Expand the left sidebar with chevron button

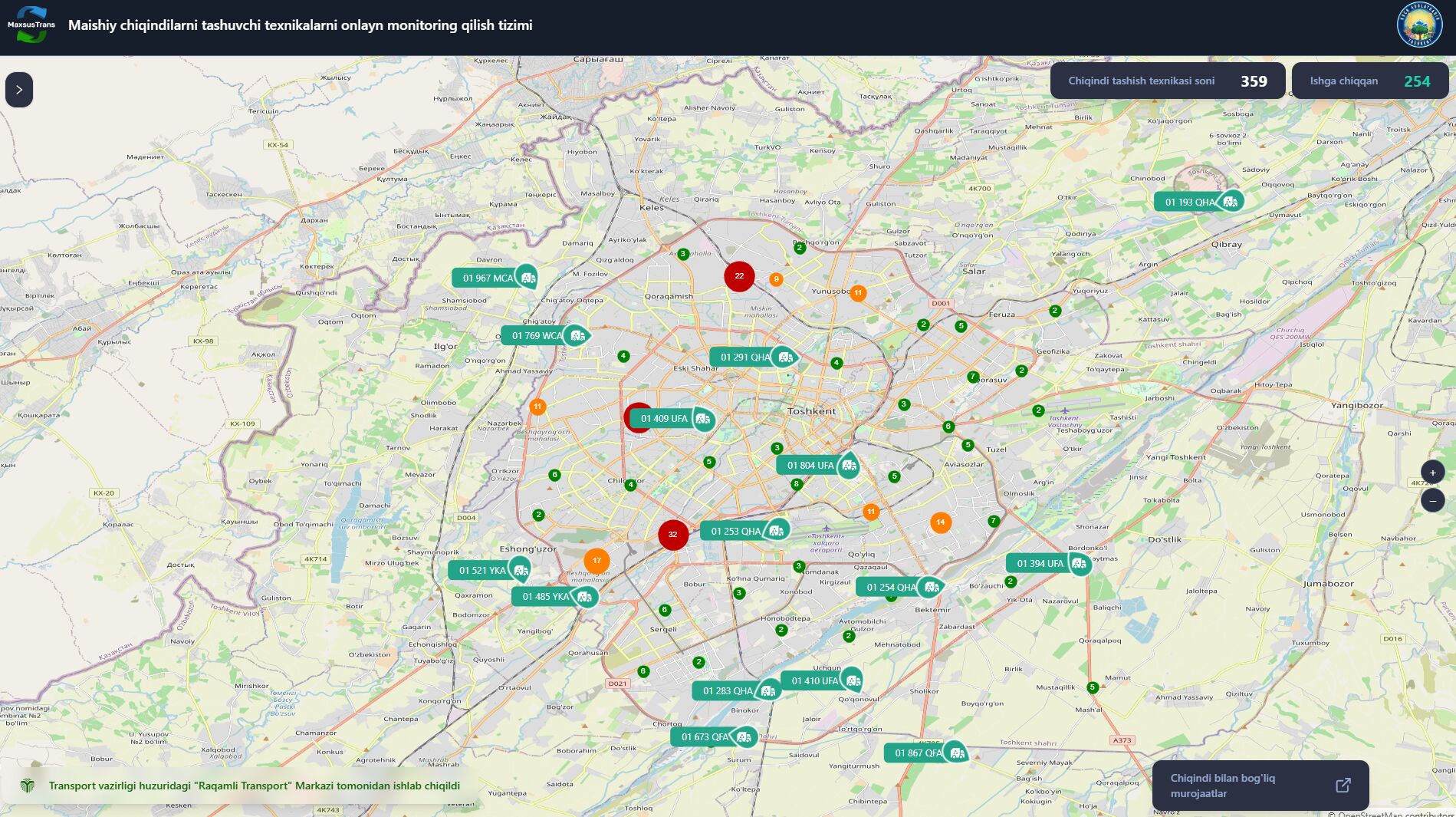pos(19,90)
